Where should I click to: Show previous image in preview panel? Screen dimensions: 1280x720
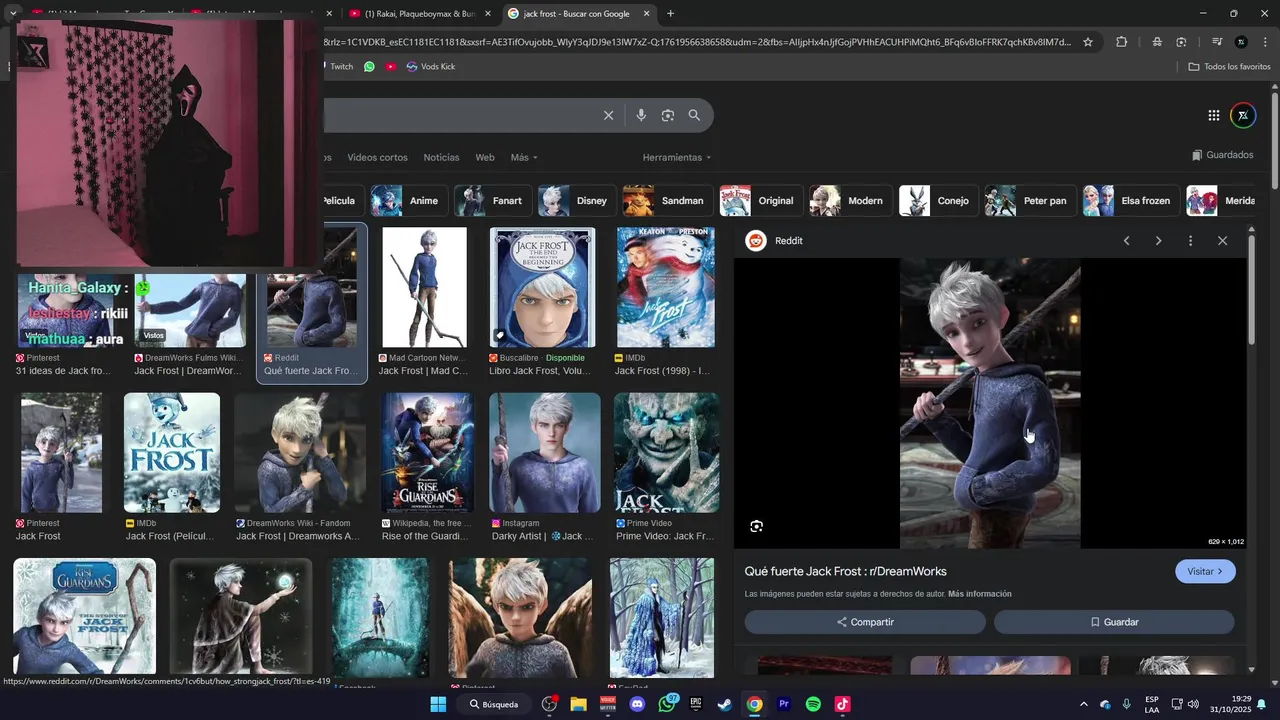(1127, 241)
